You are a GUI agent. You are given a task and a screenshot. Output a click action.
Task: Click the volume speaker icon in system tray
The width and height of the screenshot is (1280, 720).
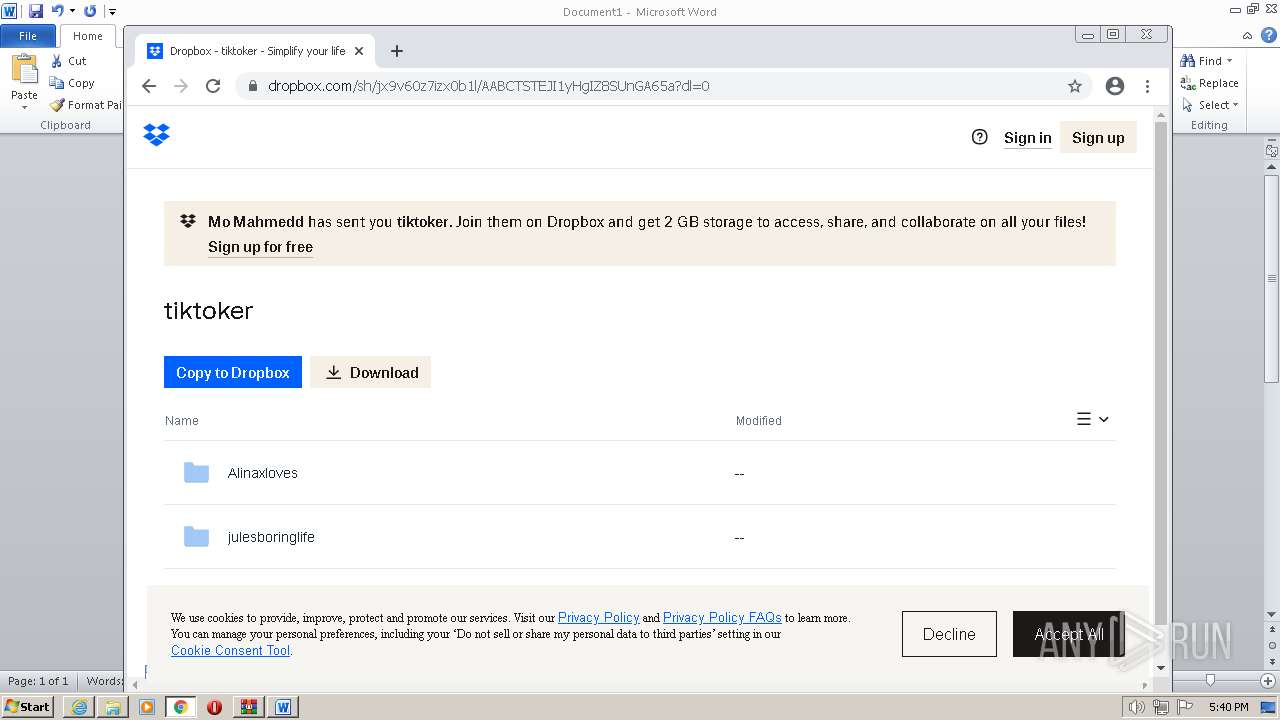tap(1137, 707)
